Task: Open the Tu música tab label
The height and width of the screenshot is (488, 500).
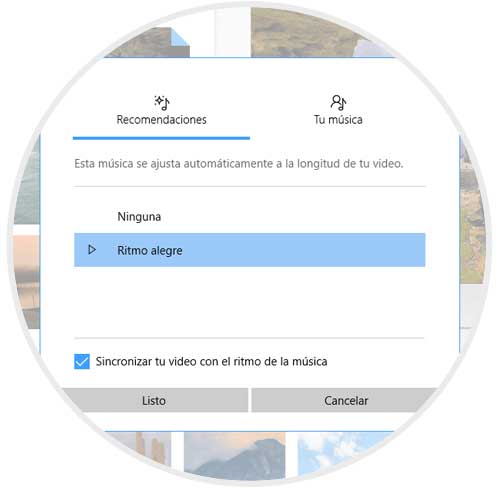Action: 338,120
